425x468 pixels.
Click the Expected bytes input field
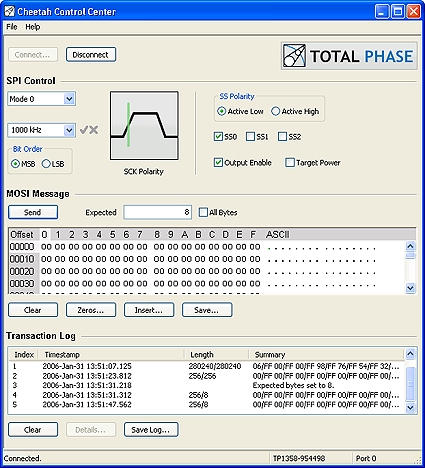click(157, 212)
